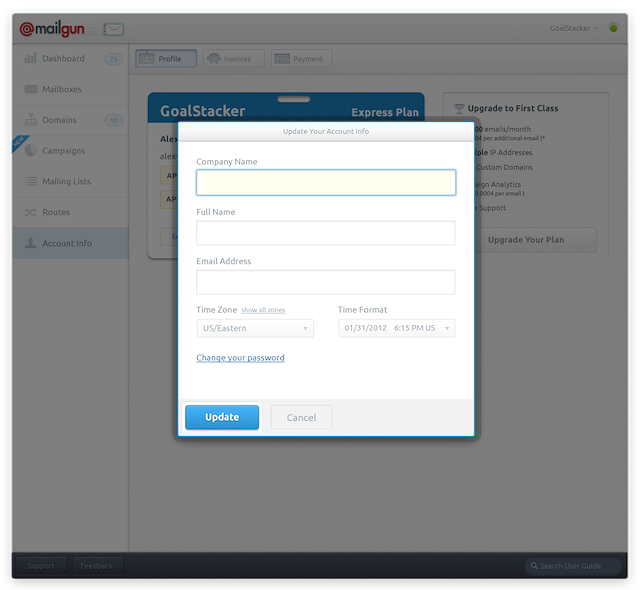Viewport: 640px width, 590px height.
Task: Click the envelope icon beside the logo
Action: pos(114,29)
